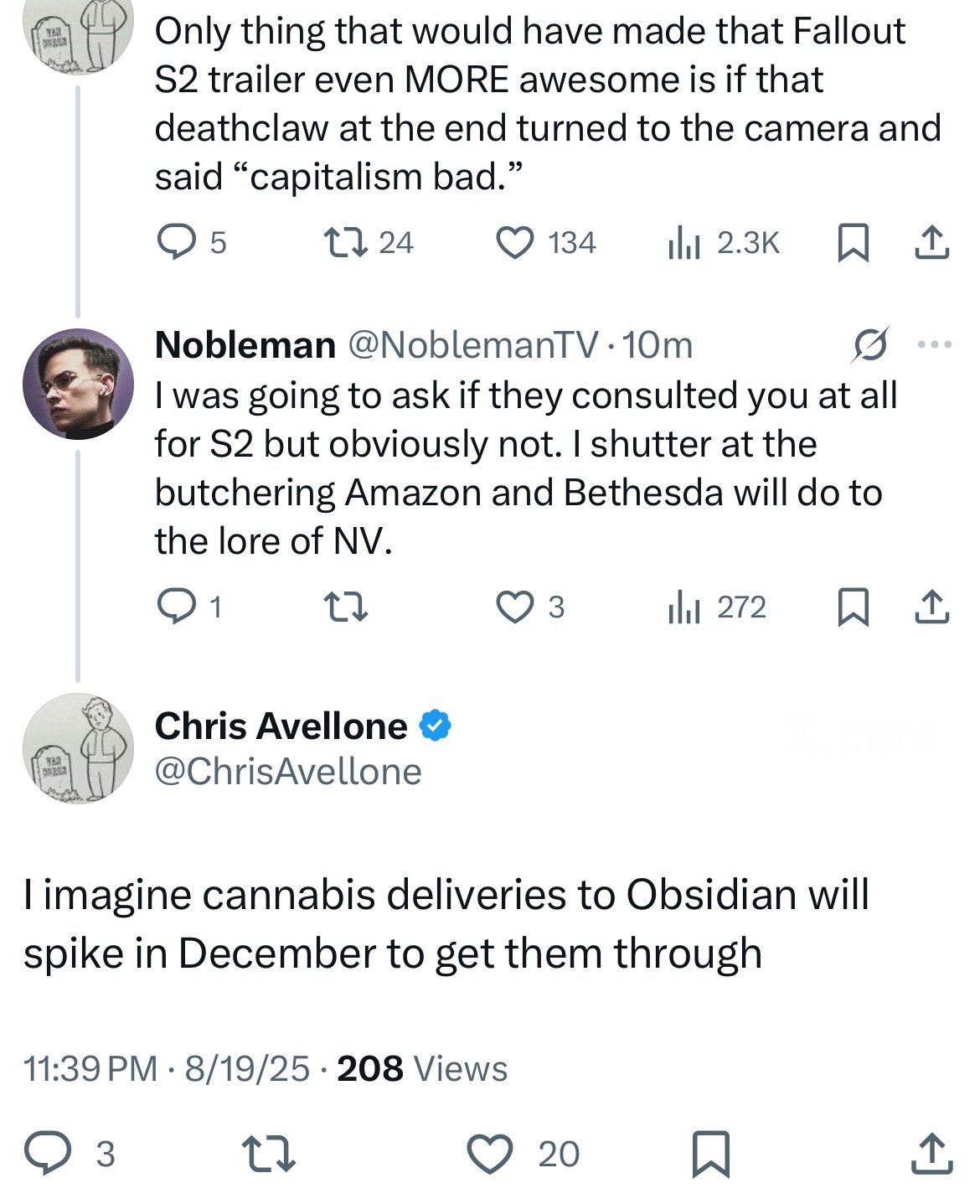
Task: View analytics of the 2.3K views tweet
Action: point(683,244)
